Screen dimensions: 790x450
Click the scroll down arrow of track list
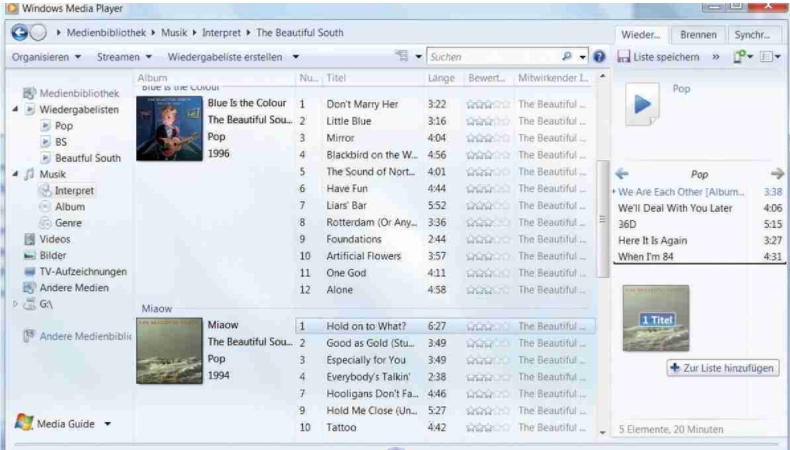click(603, 432)
